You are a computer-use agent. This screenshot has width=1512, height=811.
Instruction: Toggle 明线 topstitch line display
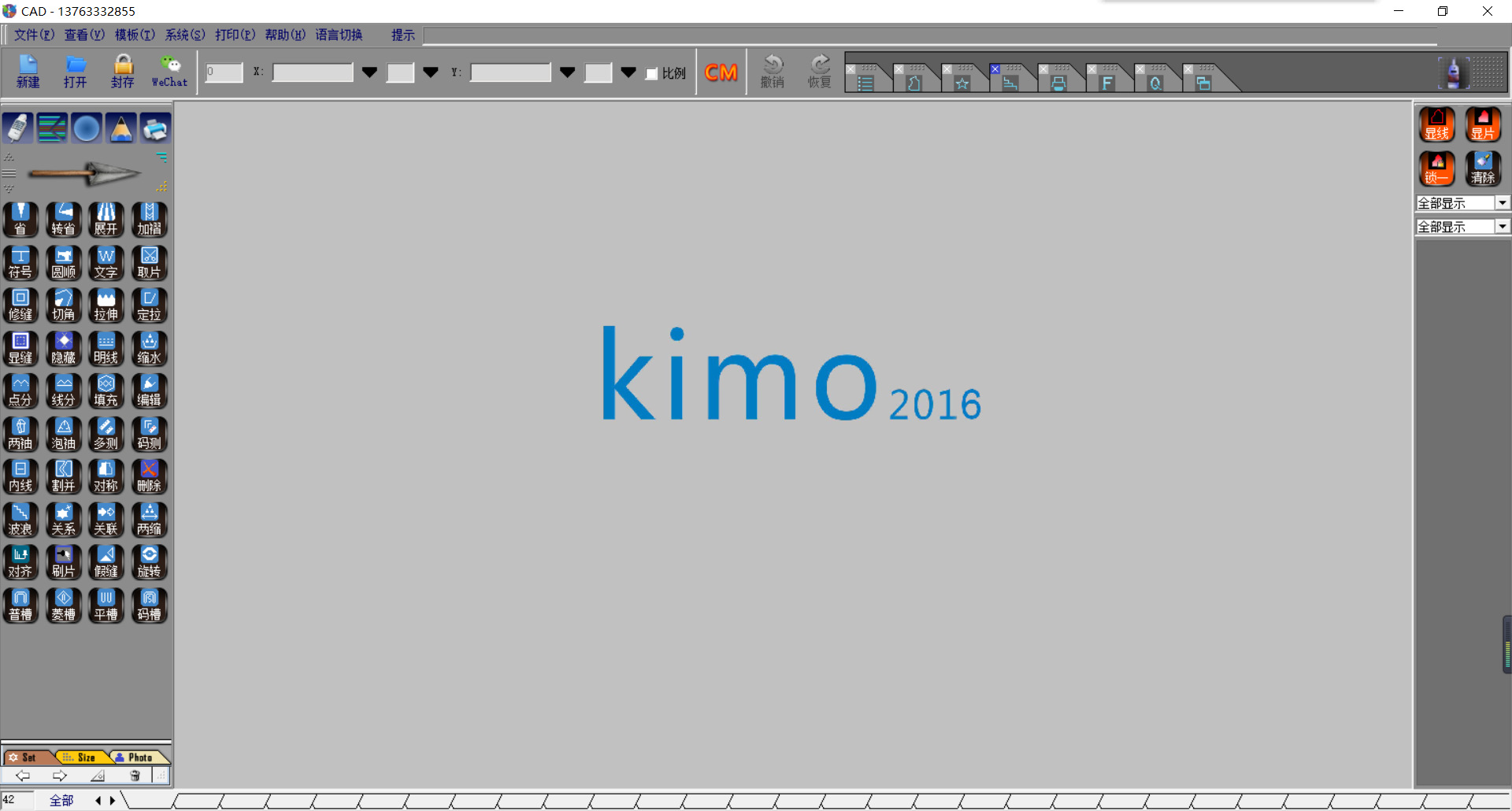point(106,349)
